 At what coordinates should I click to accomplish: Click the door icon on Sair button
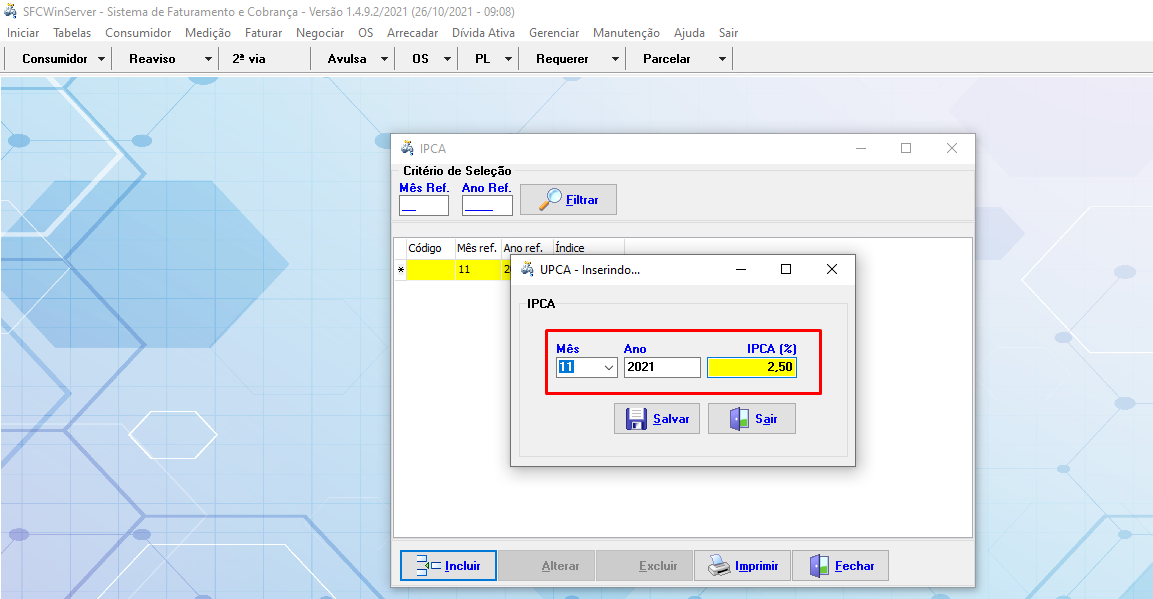click(x=738, y=419)
